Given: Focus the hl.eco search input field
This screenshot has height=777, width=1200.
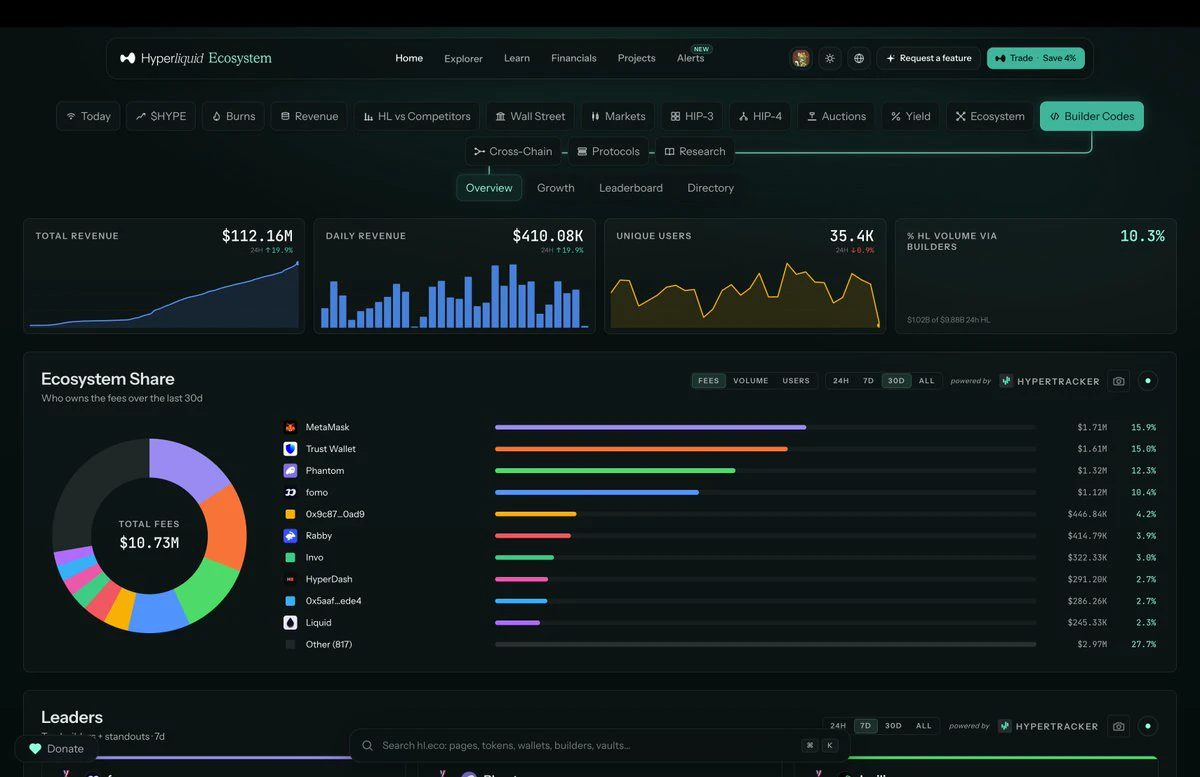Looking at the screenshot, I should point(600,745).
